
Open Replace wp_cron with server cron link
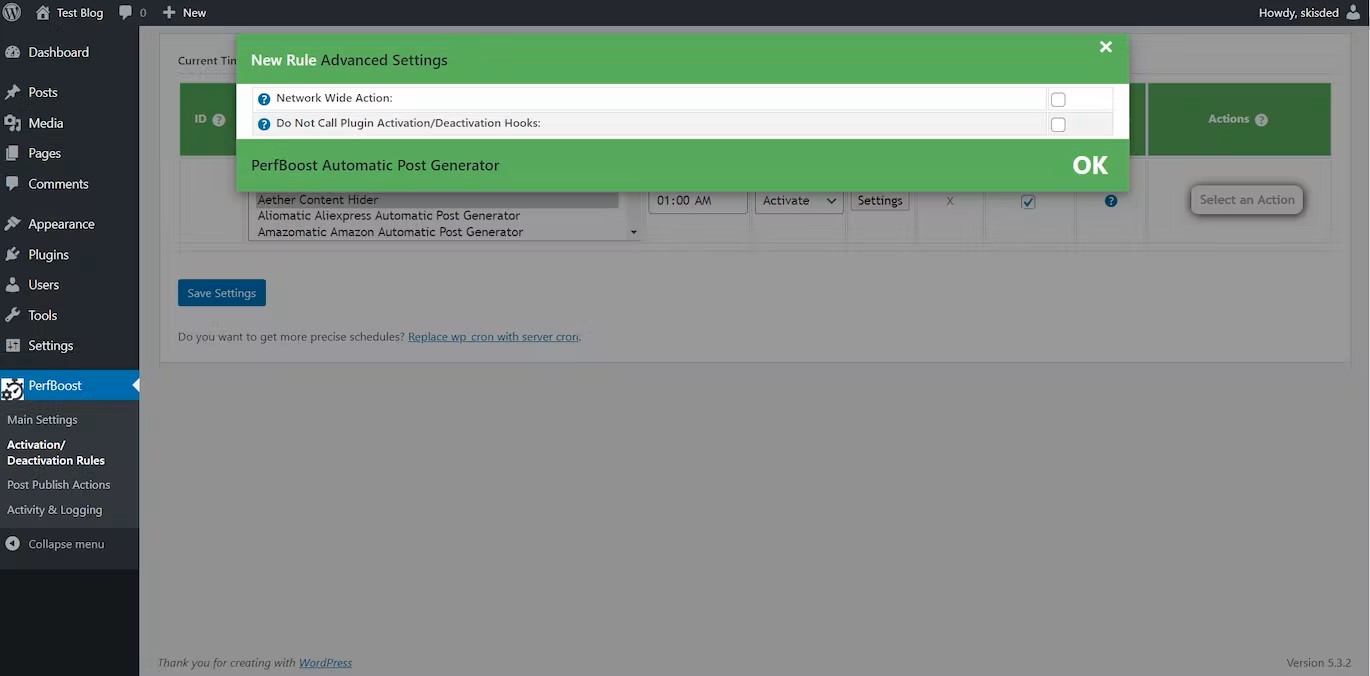pos(493,337)
